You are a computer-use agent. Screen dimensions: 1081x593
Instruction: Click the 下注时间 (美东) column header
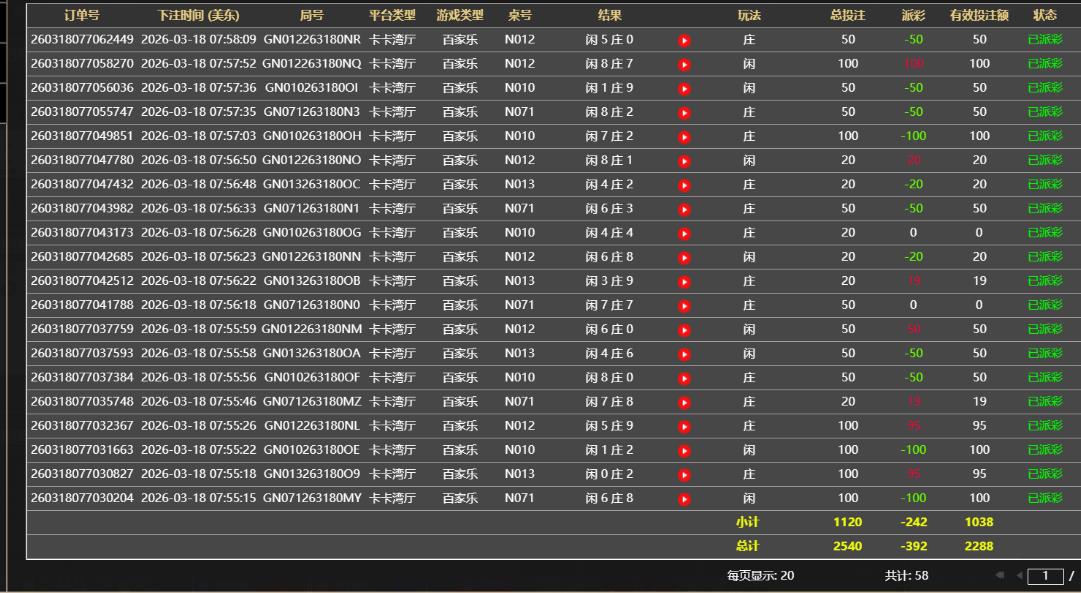(x=198, y=16)
